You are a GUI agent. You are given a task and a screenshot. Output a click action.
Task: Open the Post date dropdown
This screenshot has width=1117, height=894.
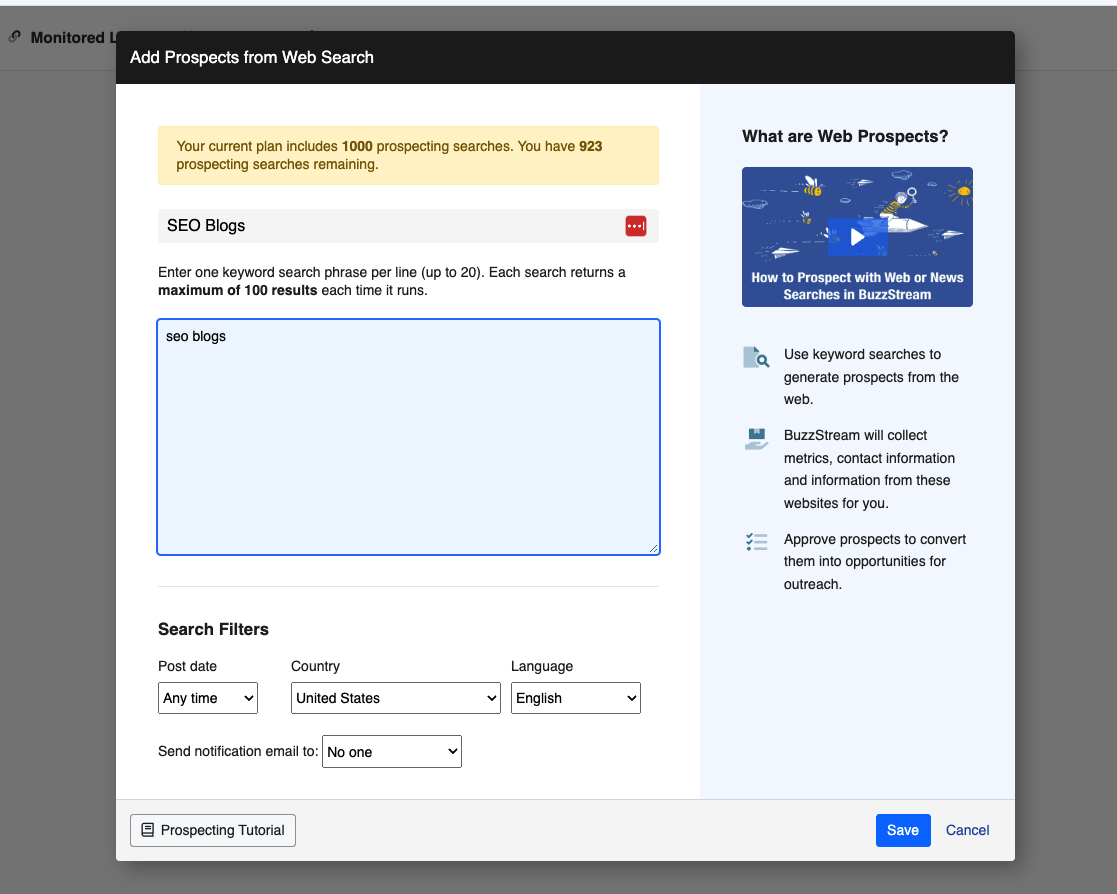(x=208, y=698)
